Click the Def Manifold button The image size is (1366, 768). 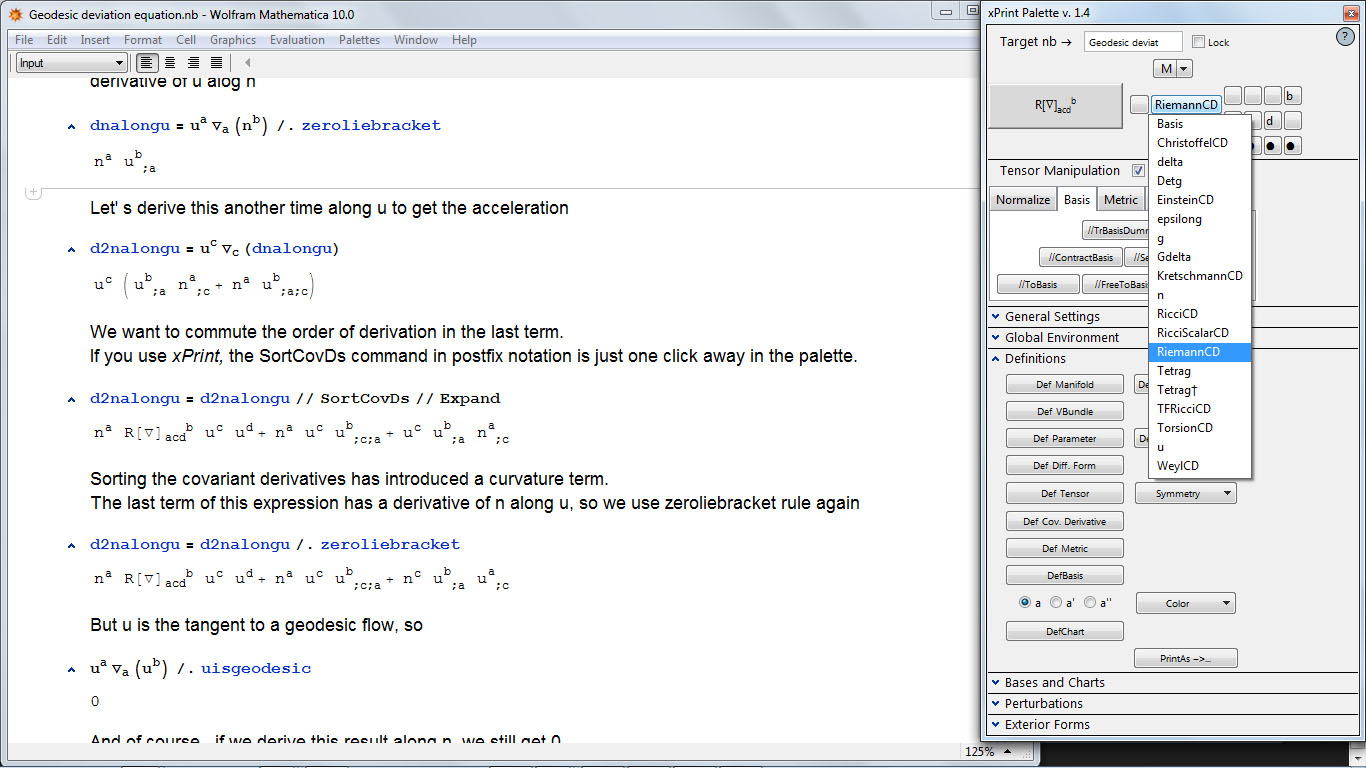[1065, 385]
